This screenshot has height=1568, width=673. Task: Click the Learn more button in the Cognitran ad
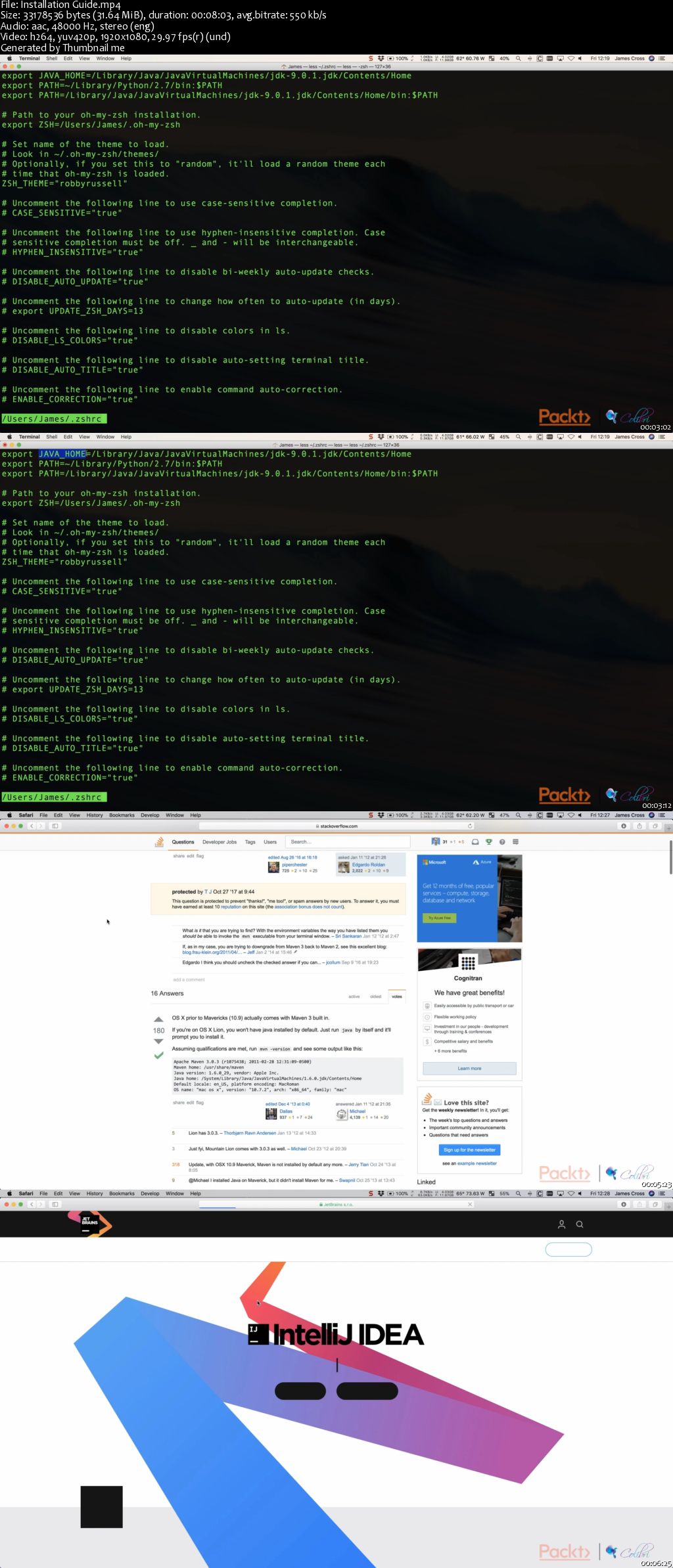[x=469, y=1068]
